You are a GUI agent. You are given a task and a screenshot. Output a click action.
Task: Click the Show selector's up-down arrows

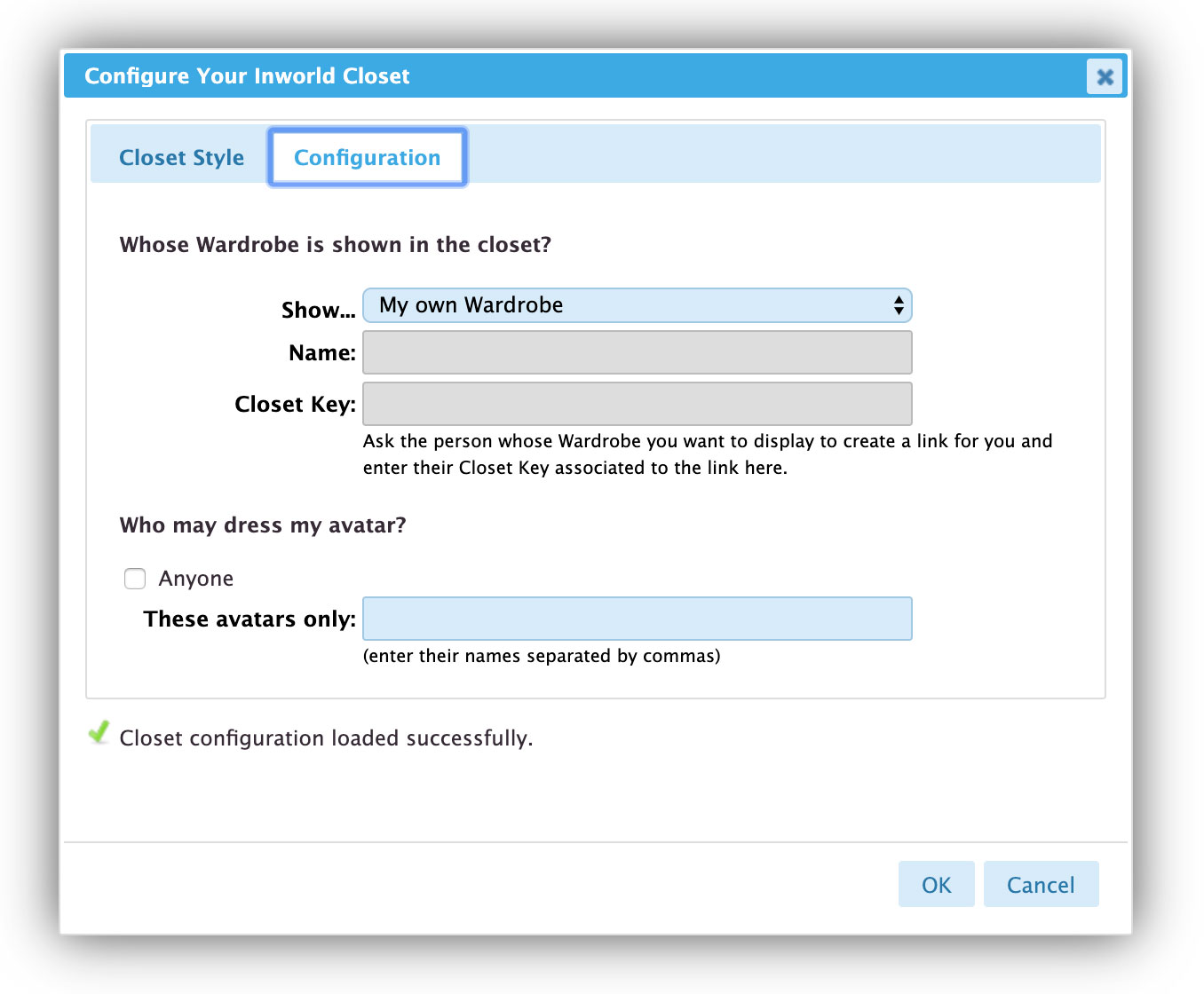click(899, 305)
